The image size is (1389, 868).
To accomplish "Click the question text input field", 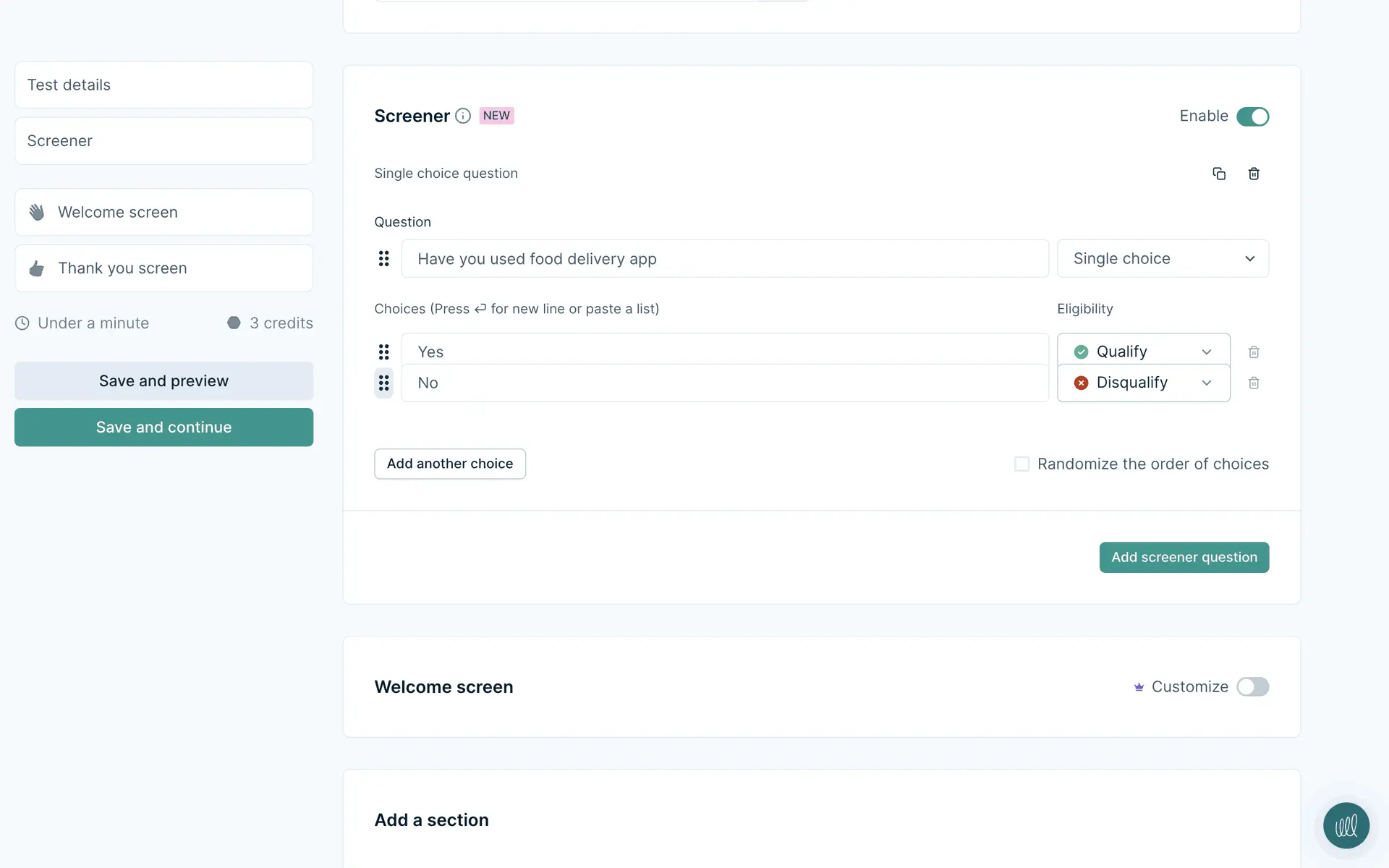I will [x=723, y=259].
